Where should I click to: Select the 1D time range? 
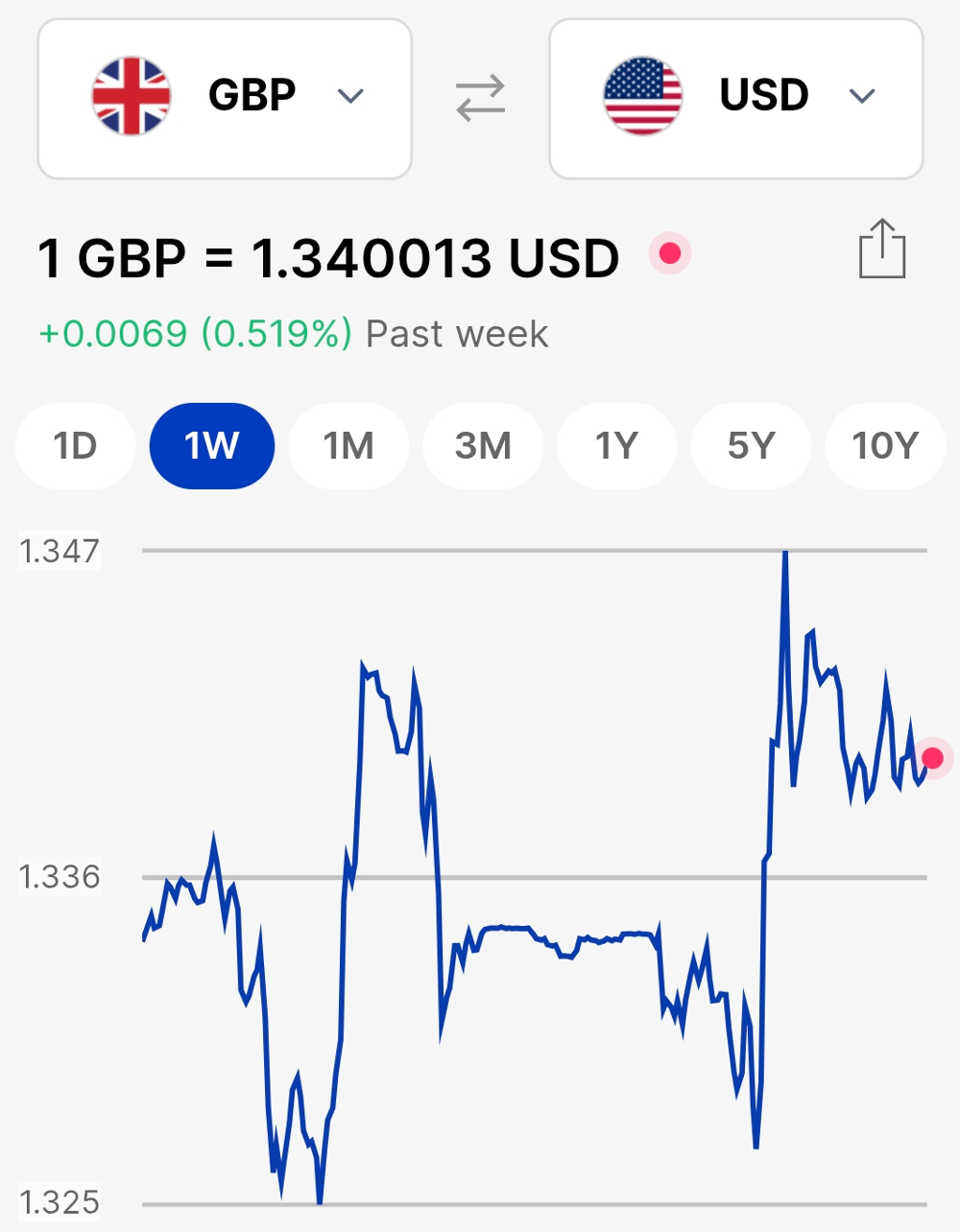75,446
